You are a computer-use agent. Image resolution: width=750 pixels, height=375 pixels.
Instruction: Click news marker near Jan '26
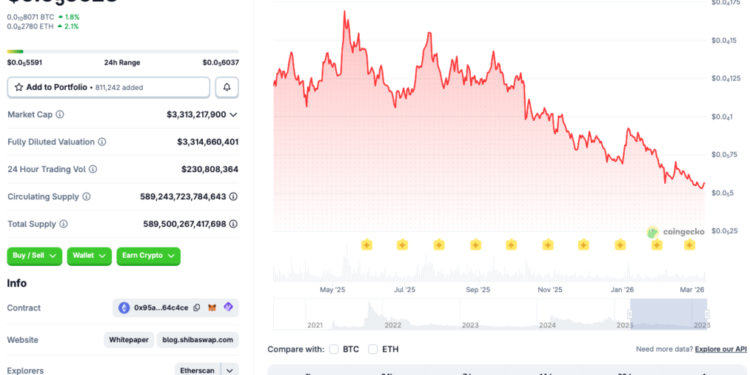(620, 245)
